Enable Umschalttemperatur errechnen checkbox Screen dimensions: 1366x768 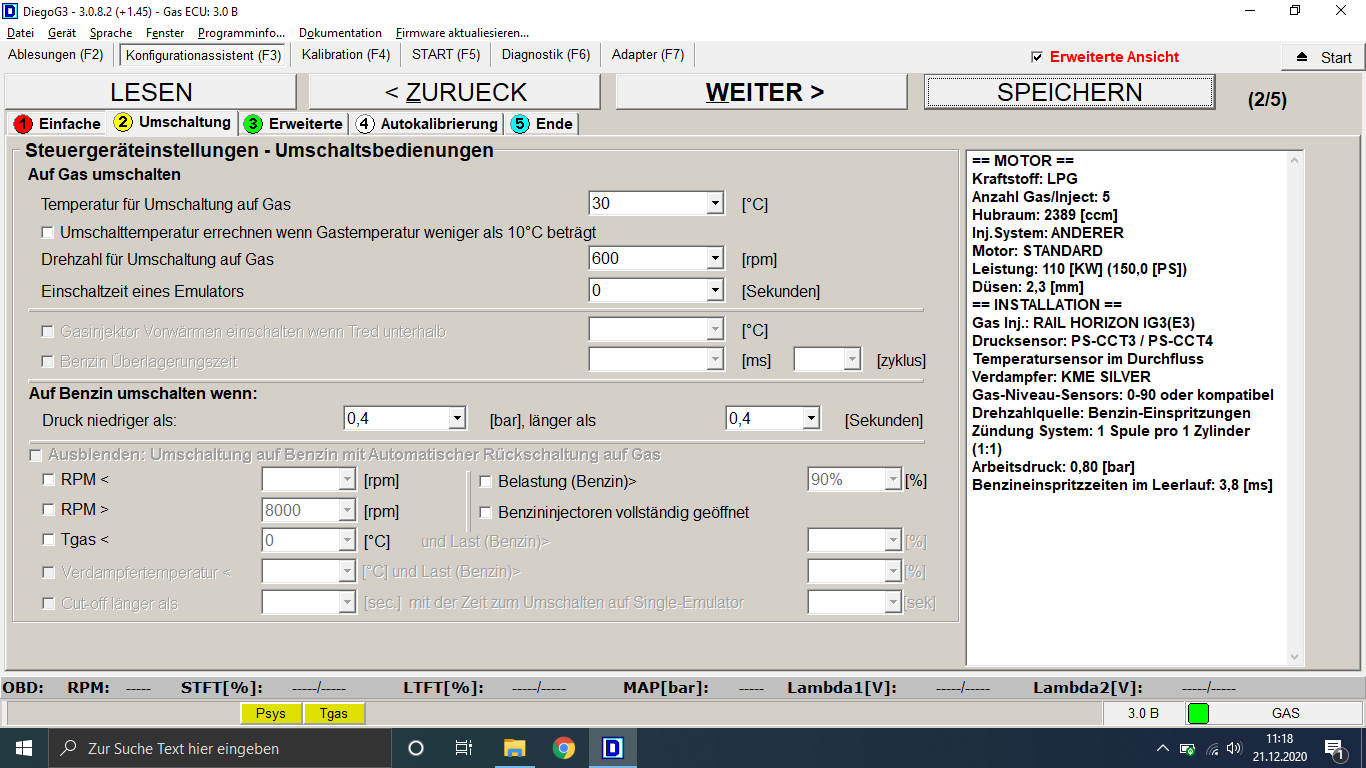[47, 232]
